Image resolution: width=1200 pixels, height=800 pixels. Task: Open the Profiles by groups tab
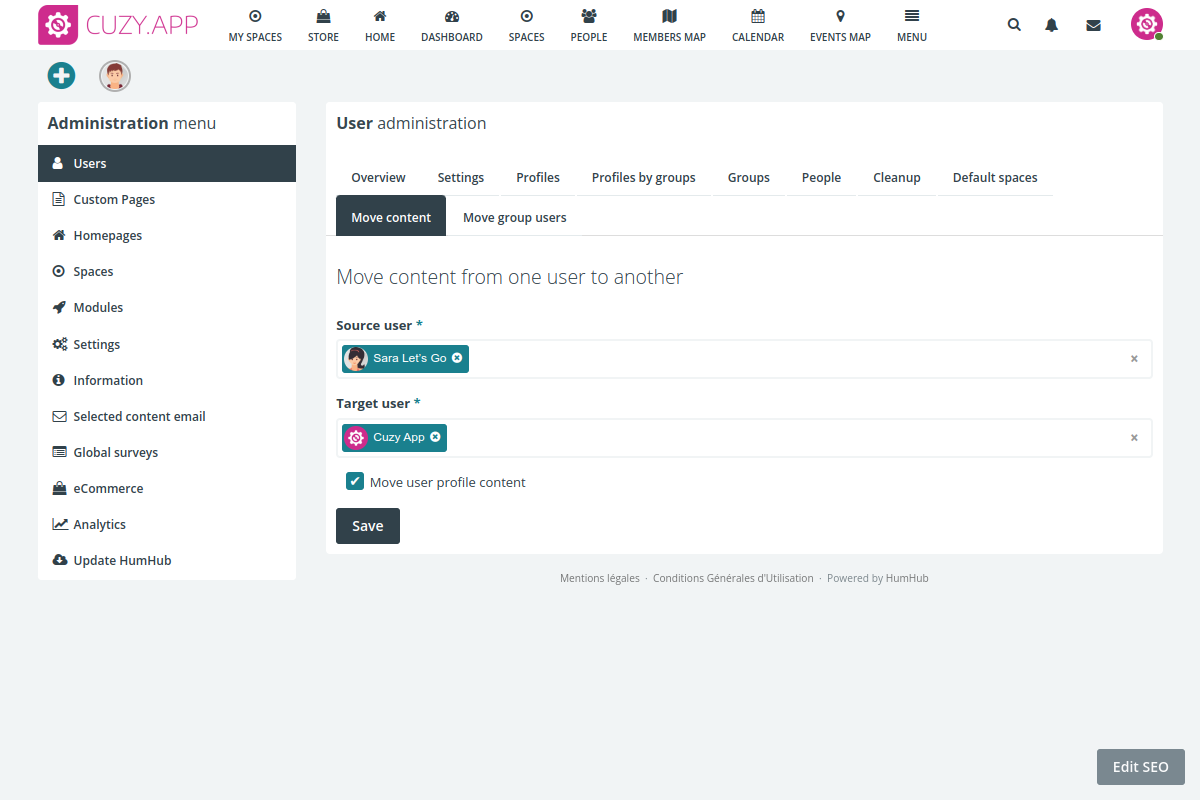pyautogui.click(x=643, y=177)
